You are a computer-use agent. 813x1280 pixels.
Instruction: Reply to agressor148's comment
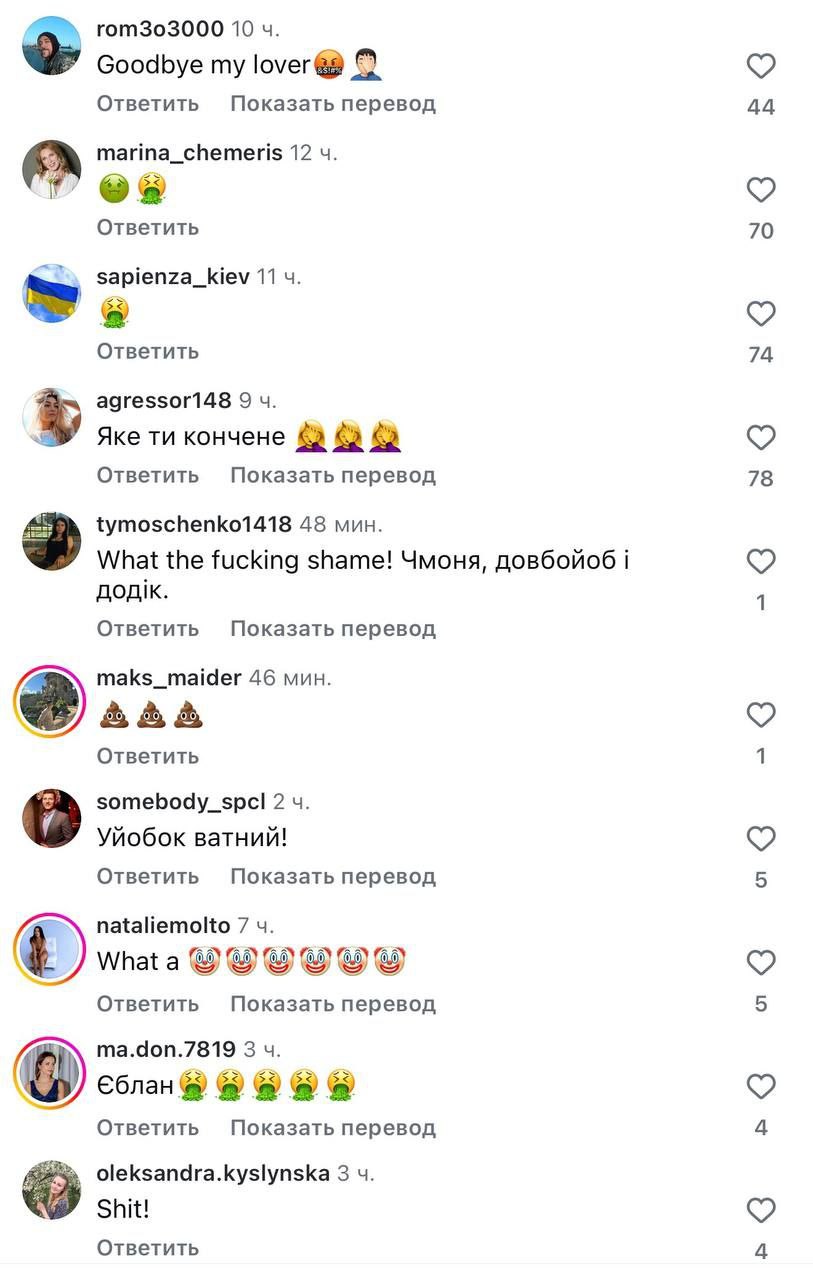click(148, 475)
